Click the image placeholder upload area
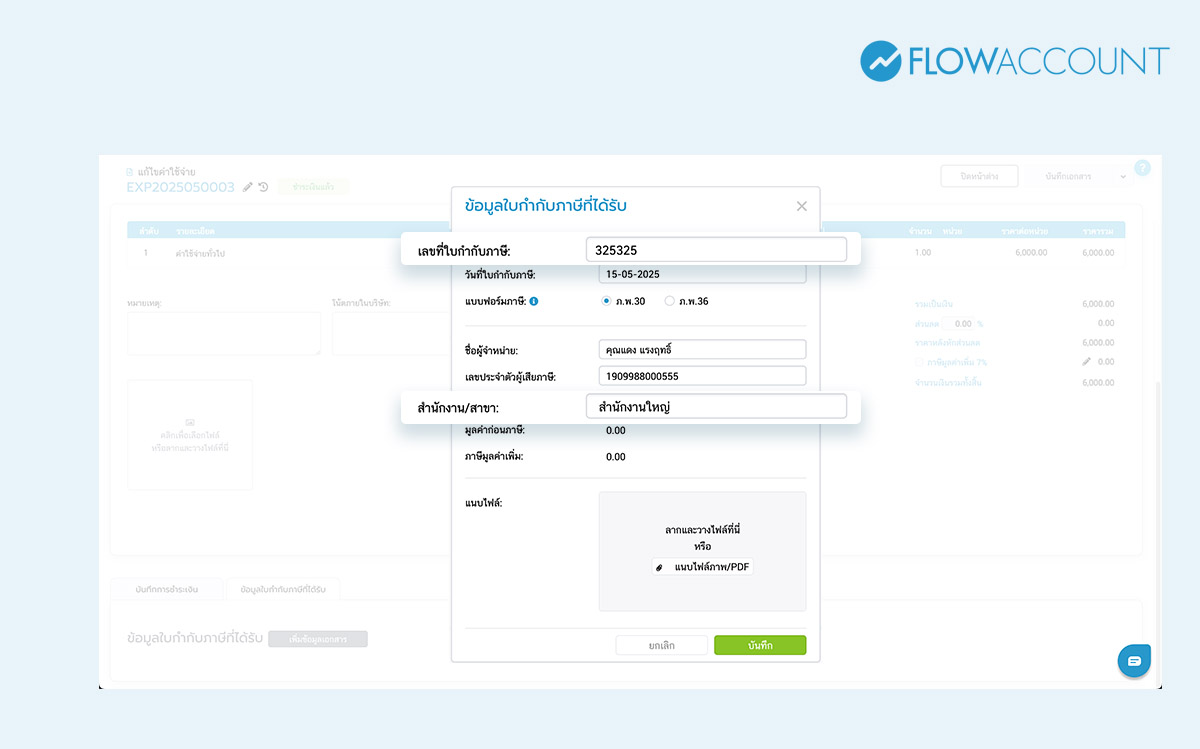This screenshot has width=1200, height=749. point(189,435)
